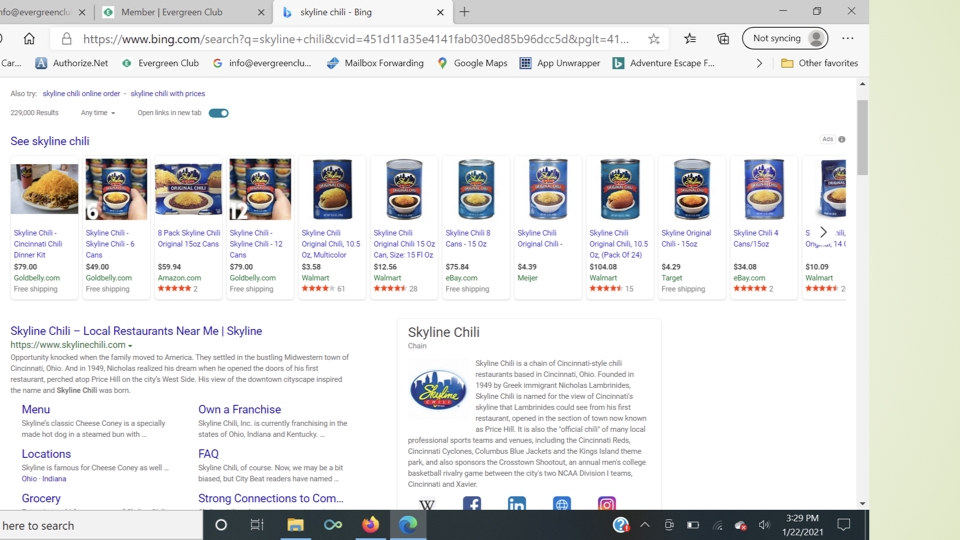
Task: Open LinkedIn icon in Skyline Chili panel
Action: pos(517,504)
